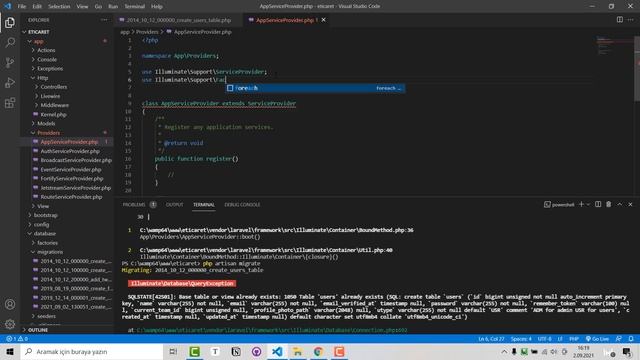The image size is (640, 360).
Task: Open Run and Debug view
Action: click(x=10, y=82)
